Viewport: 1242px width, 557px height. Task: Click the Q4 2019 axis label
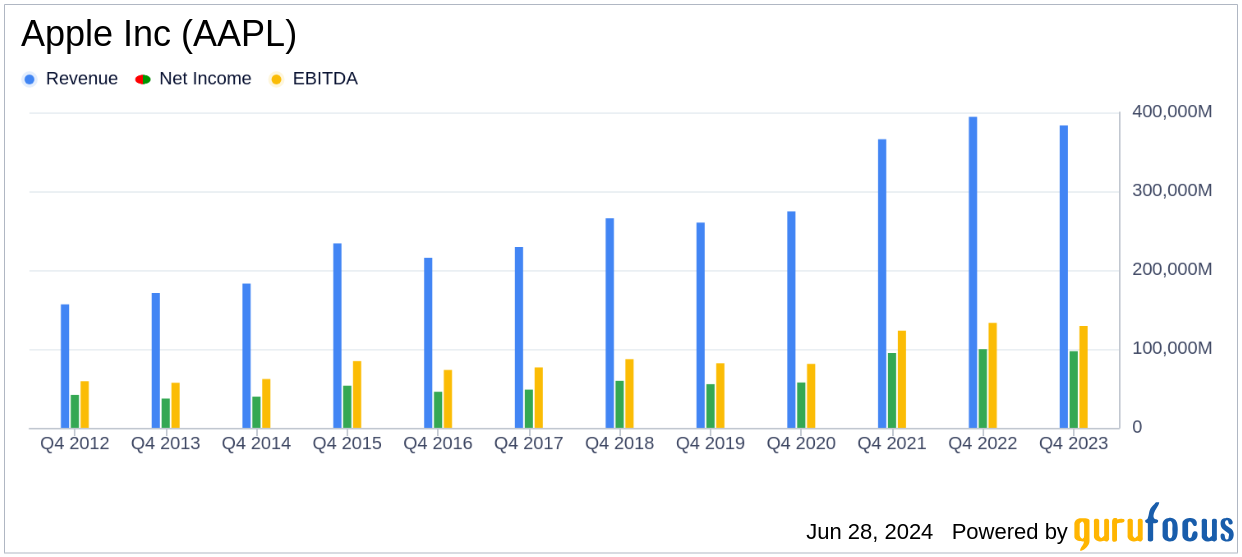pyautogui.click(x=711, y=443)
